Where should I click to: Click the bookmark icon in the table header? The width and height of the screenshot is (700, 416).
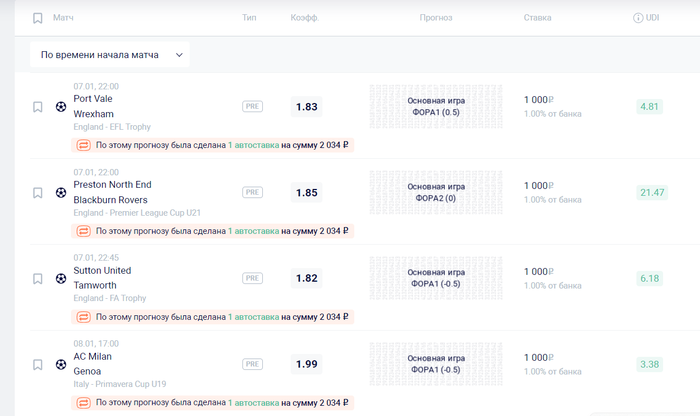pos(38,18)
